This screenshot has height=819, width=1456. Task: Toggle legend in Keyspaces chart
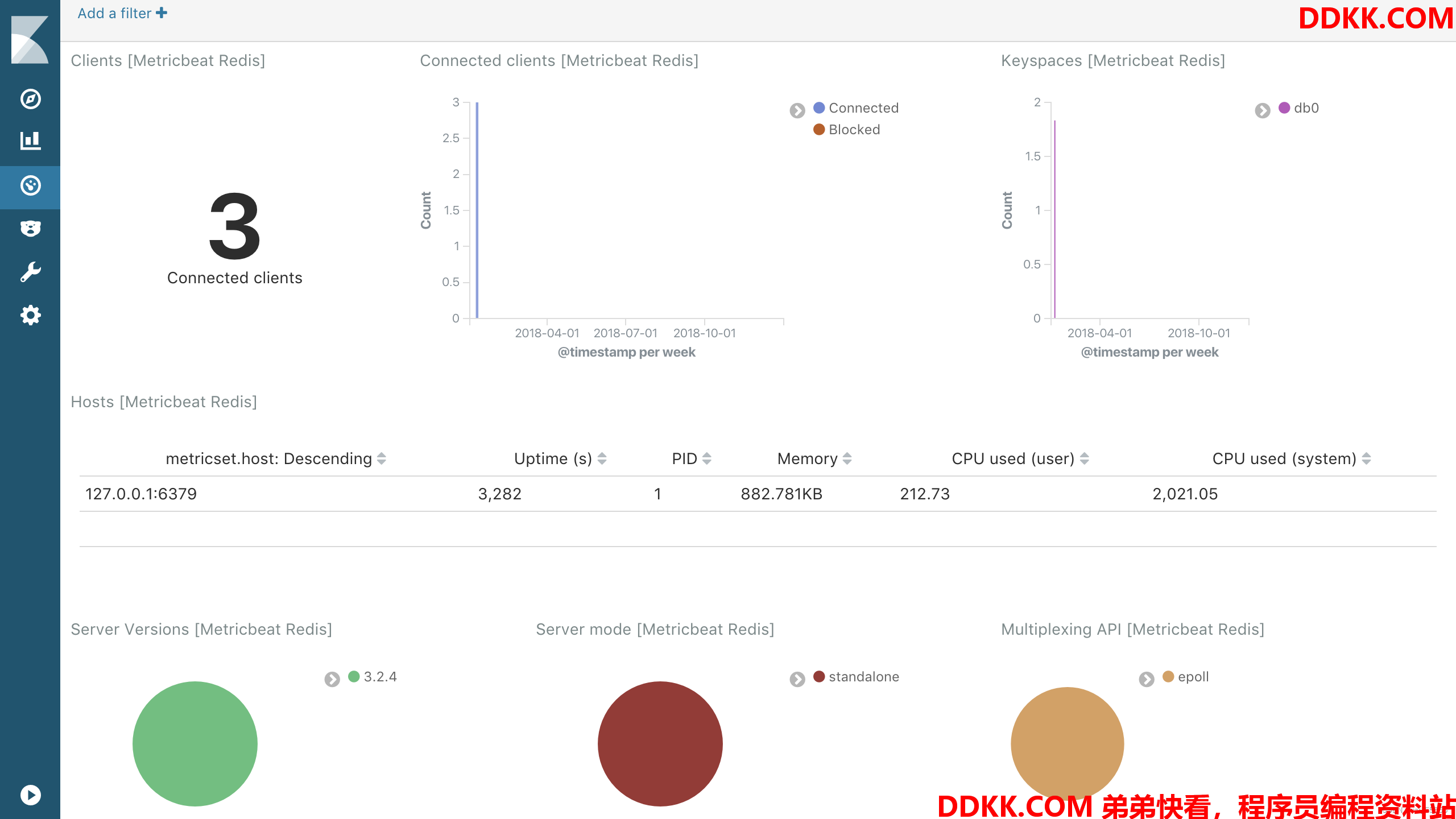point(1263,110)
